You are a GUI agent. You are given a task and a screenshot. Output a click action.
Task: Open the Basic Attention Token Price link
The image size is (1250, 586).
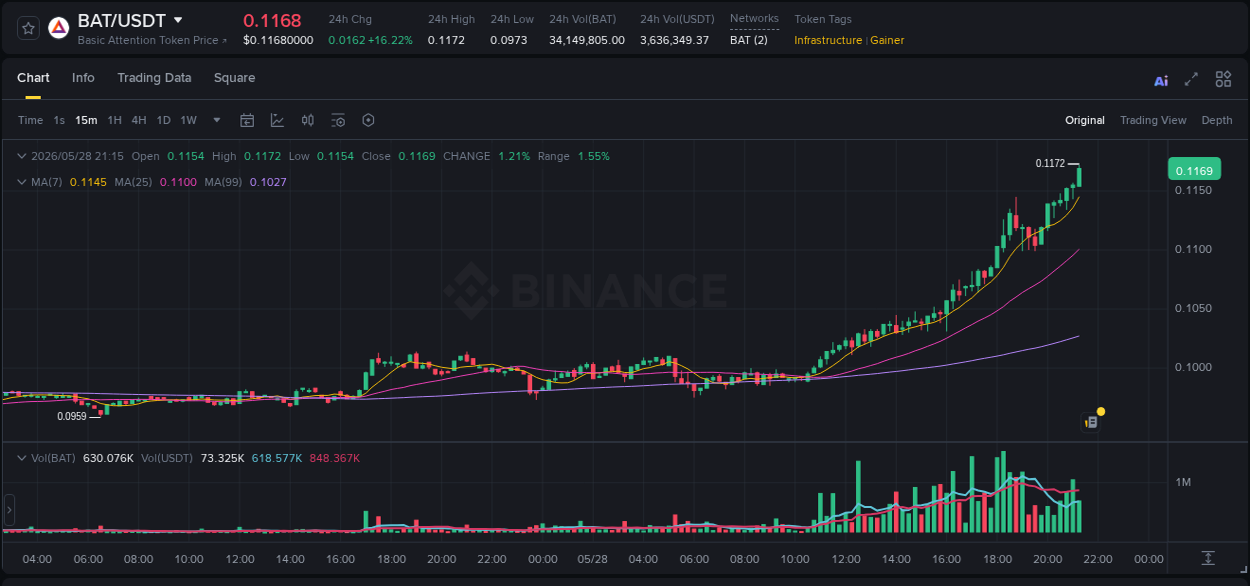pyautogui.click(x=152, y=40)
